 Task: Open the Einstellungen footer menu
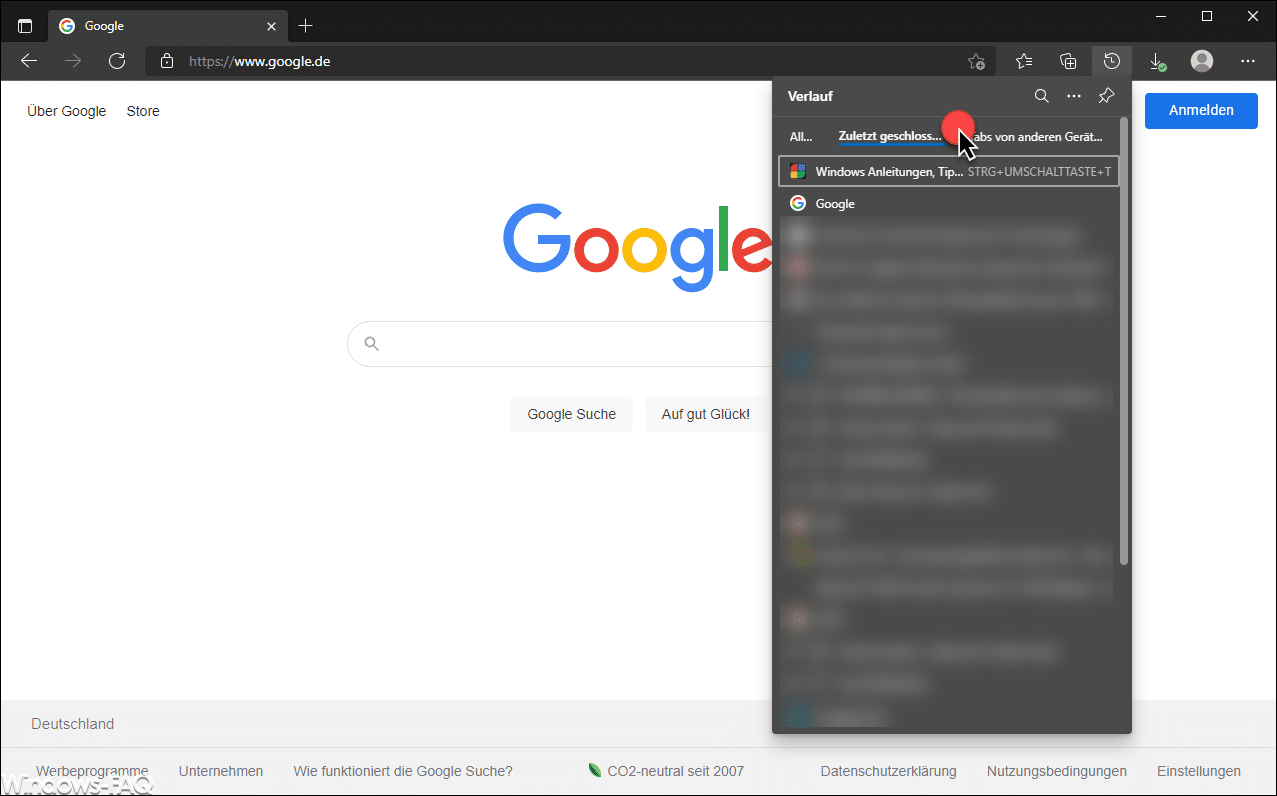1199,771
